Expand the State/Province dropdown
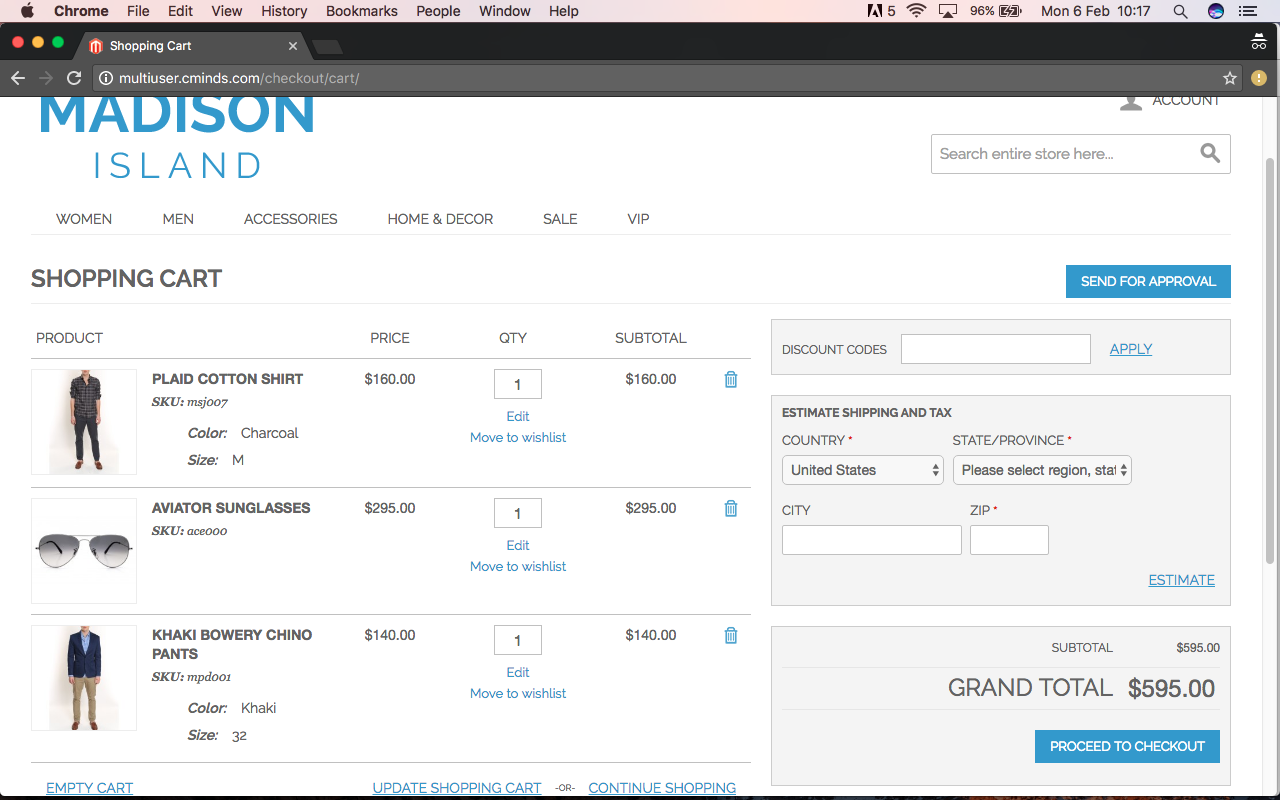Image resolution: width=1280 pixels, height=800 pixels. pyautogui.click(x=1042, y=470)
